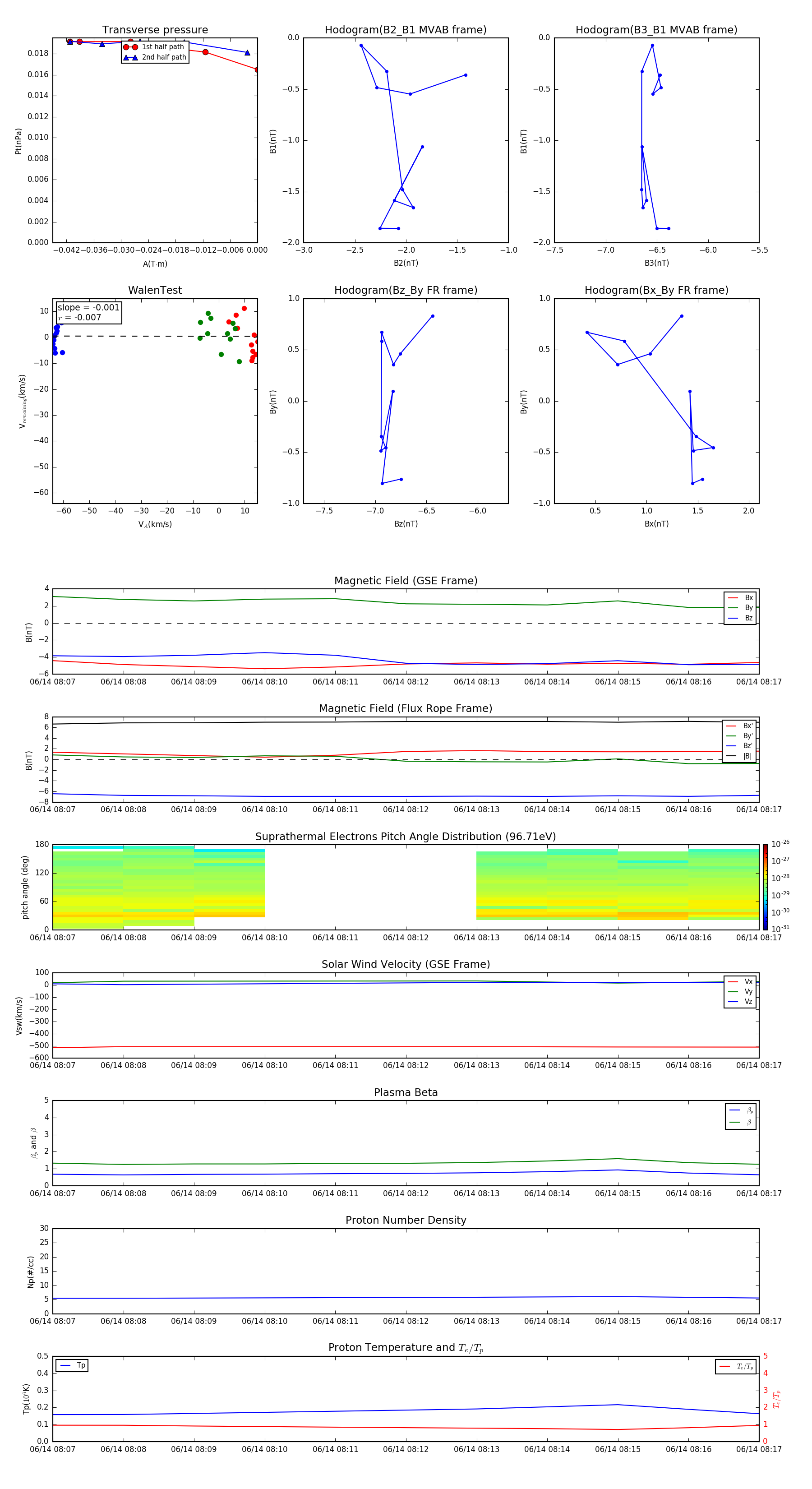Viewport: 812px width, 1489px height.
Task: Click the "Proton Number Density" title
Action: [406, 1221]
